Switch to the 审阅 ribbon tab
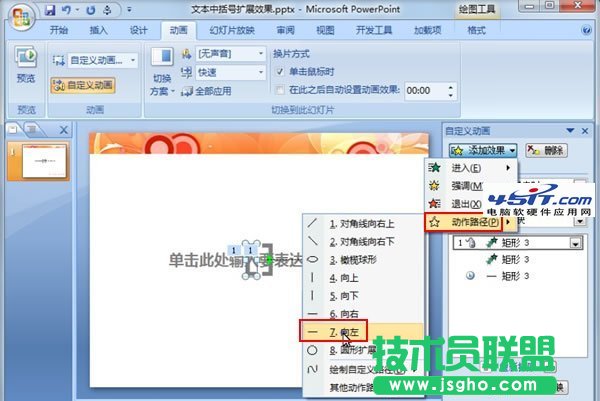Viewport: 600px width, 401px height. coord(286,30)
